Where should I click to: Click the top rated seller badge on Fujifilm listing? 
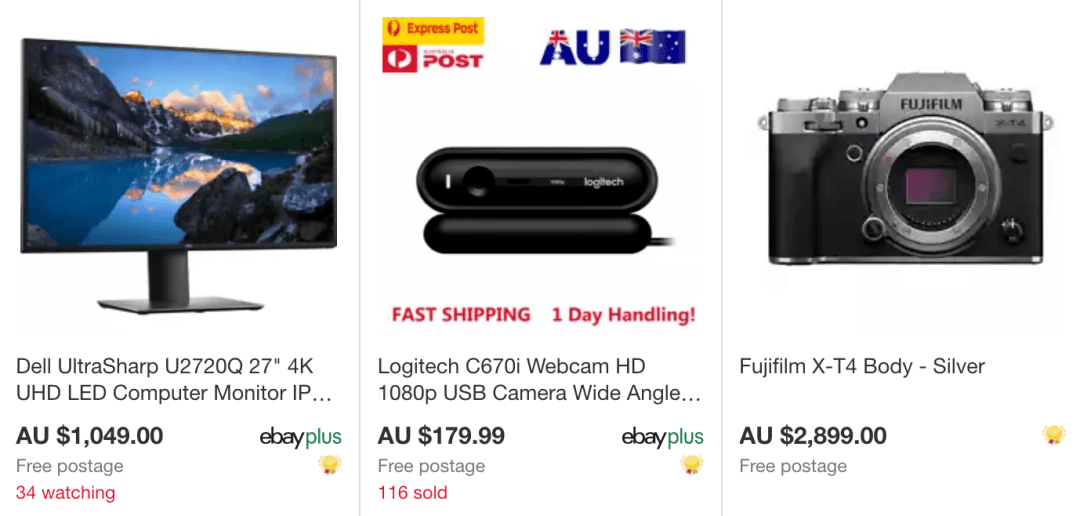click(x=1053, y=435)
